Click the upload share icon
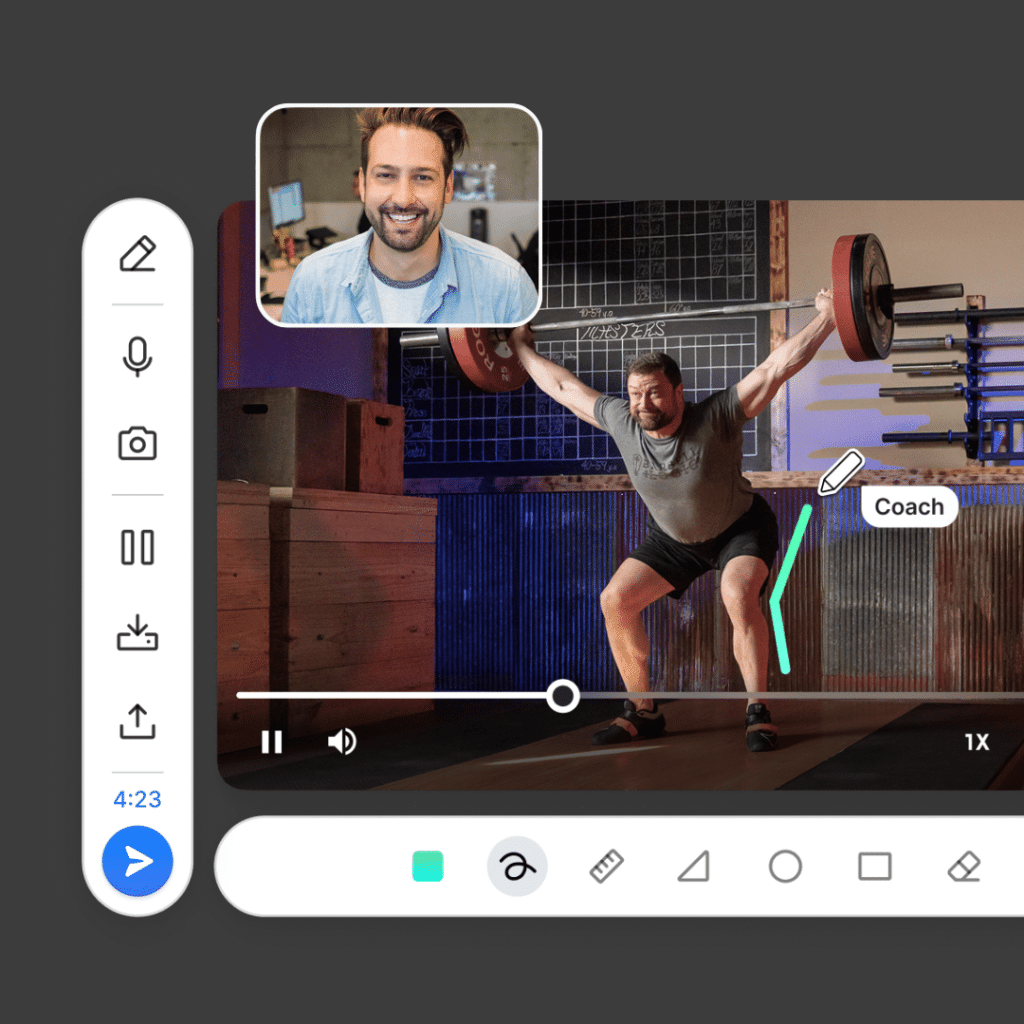 point(137,721)
